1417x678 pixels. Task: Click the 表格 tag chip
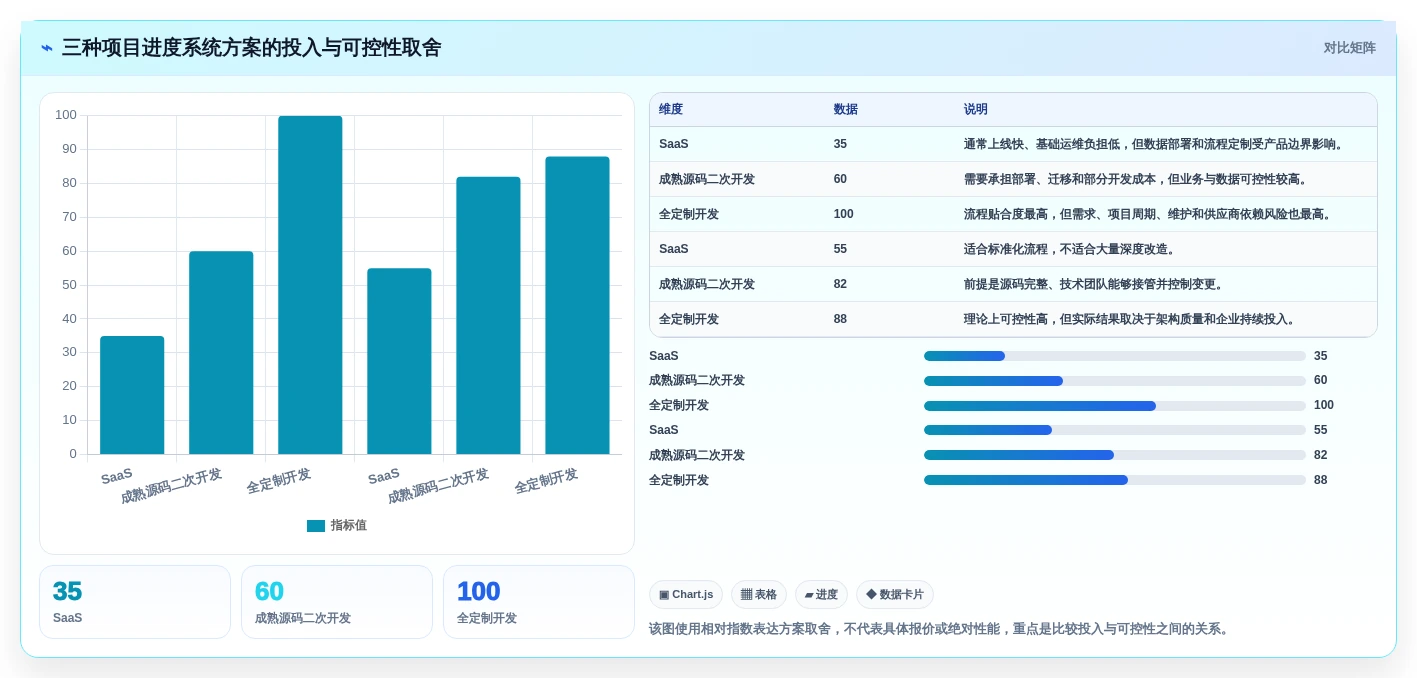click(x=759, y=595)
